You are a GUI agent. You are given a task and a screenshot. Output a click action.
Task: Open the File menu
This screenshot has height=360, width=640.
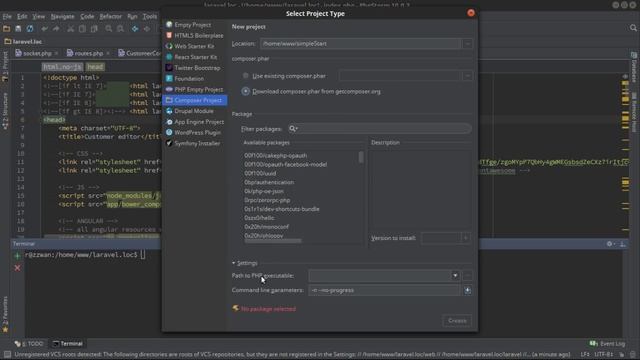(7, 17)
